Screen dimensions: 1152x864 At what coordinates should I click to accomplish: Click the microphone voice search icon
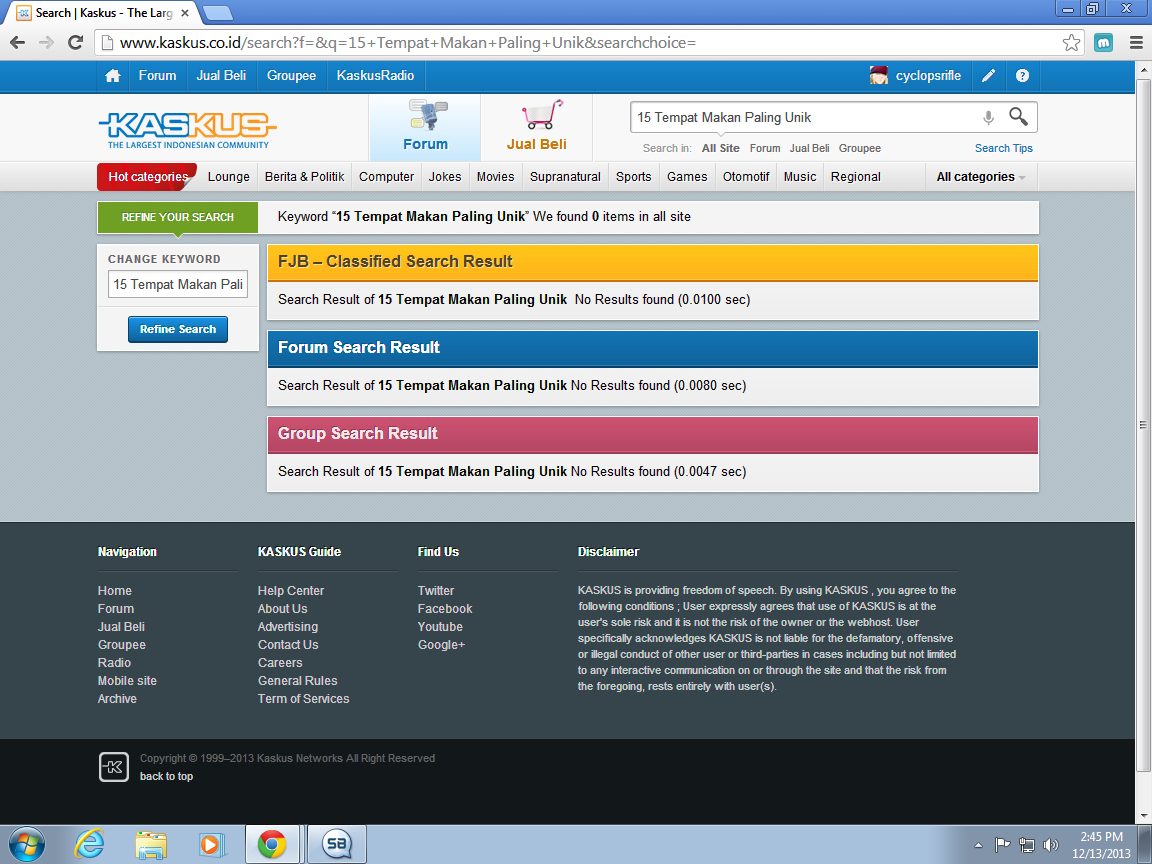[988, 118]
